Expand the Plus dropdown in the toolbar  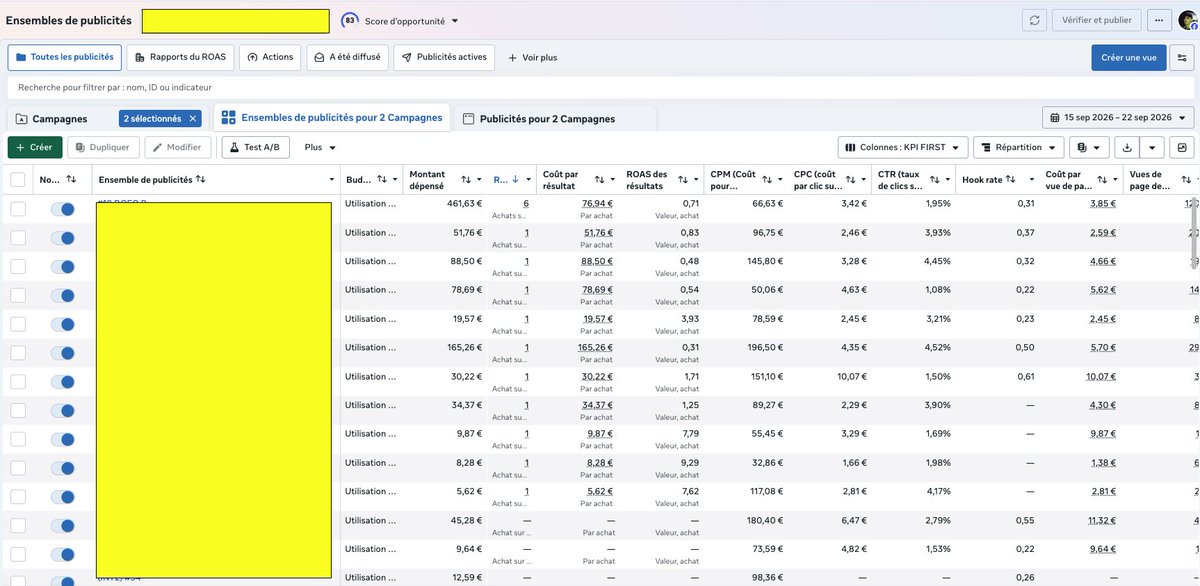[320, 147]
